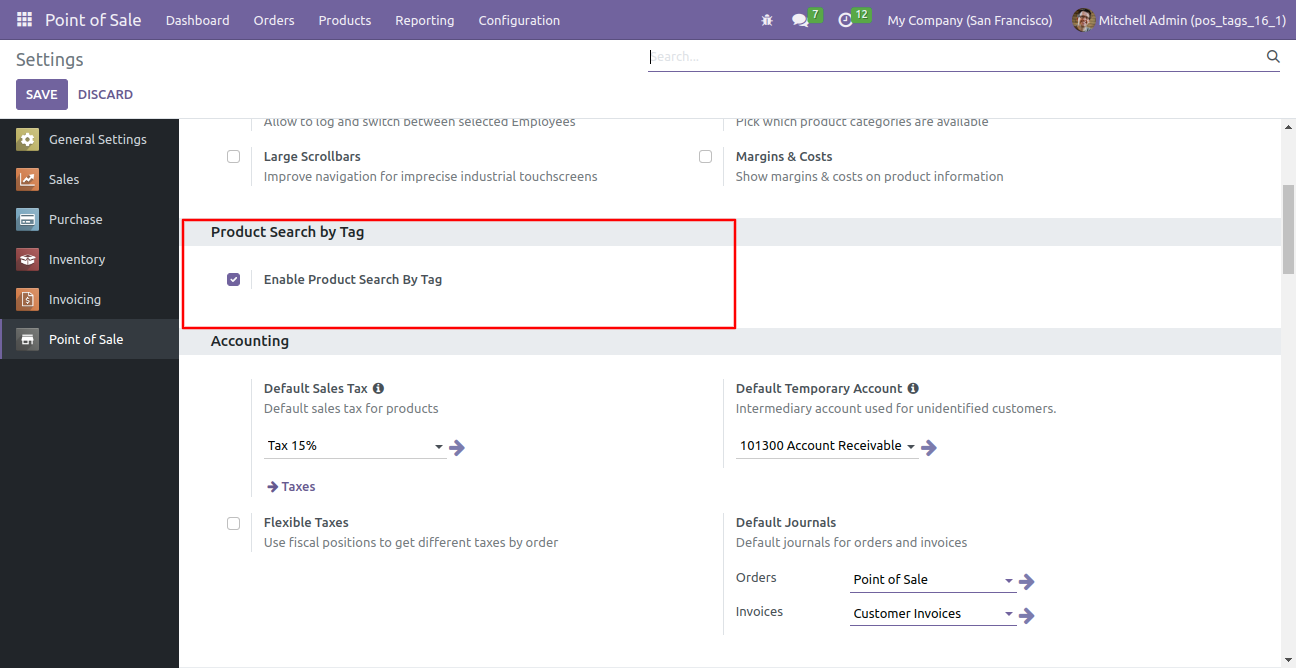The image size is (1296, 668).
Task: Click Default Sales Tax info icon
Action: [378, 388]
